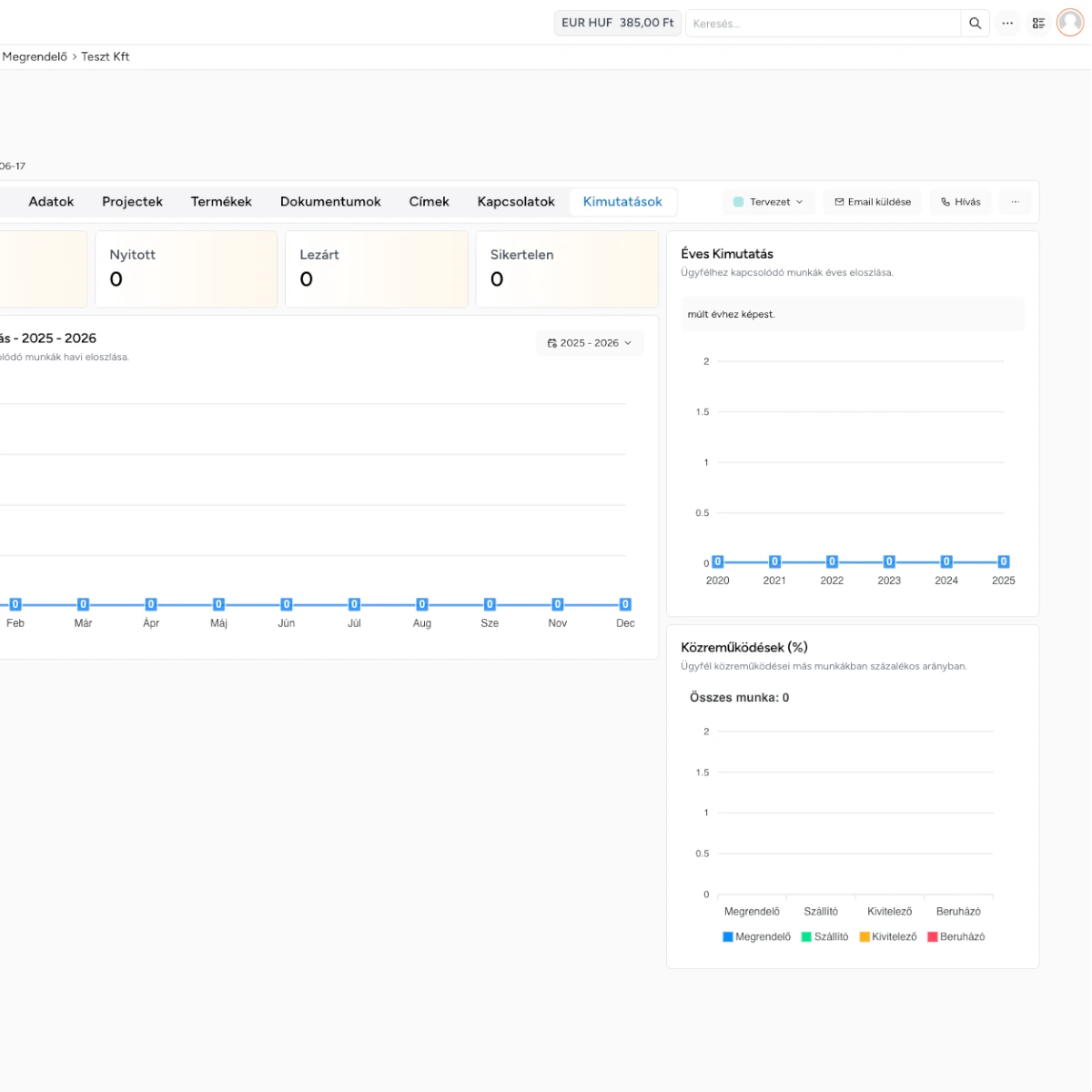Open the Dokumentumok tab
Screen dimensions: 1092x1092
pos(330,201)
